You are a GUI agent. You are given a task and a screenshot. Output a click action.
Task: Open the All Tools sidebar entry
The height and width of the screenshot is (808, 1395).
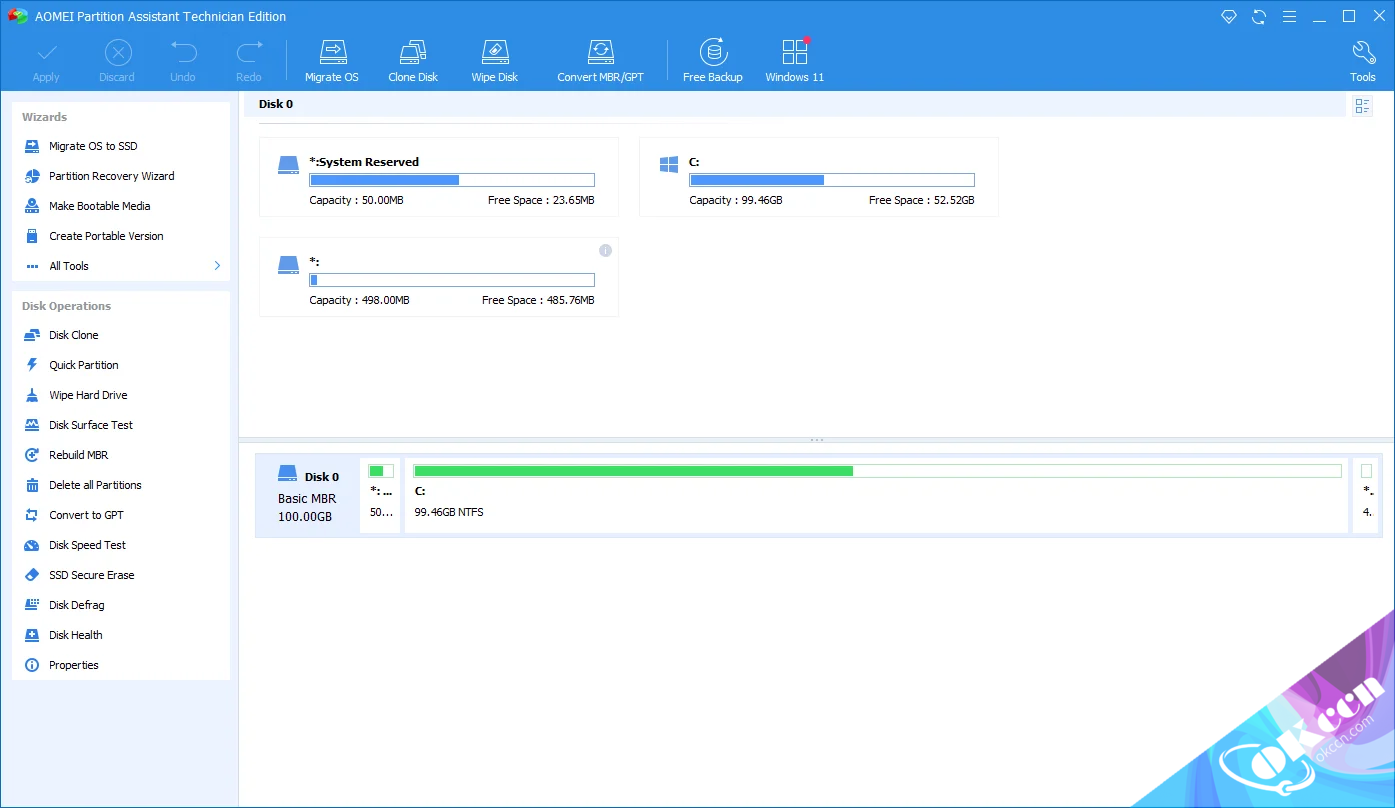[69, 266]
